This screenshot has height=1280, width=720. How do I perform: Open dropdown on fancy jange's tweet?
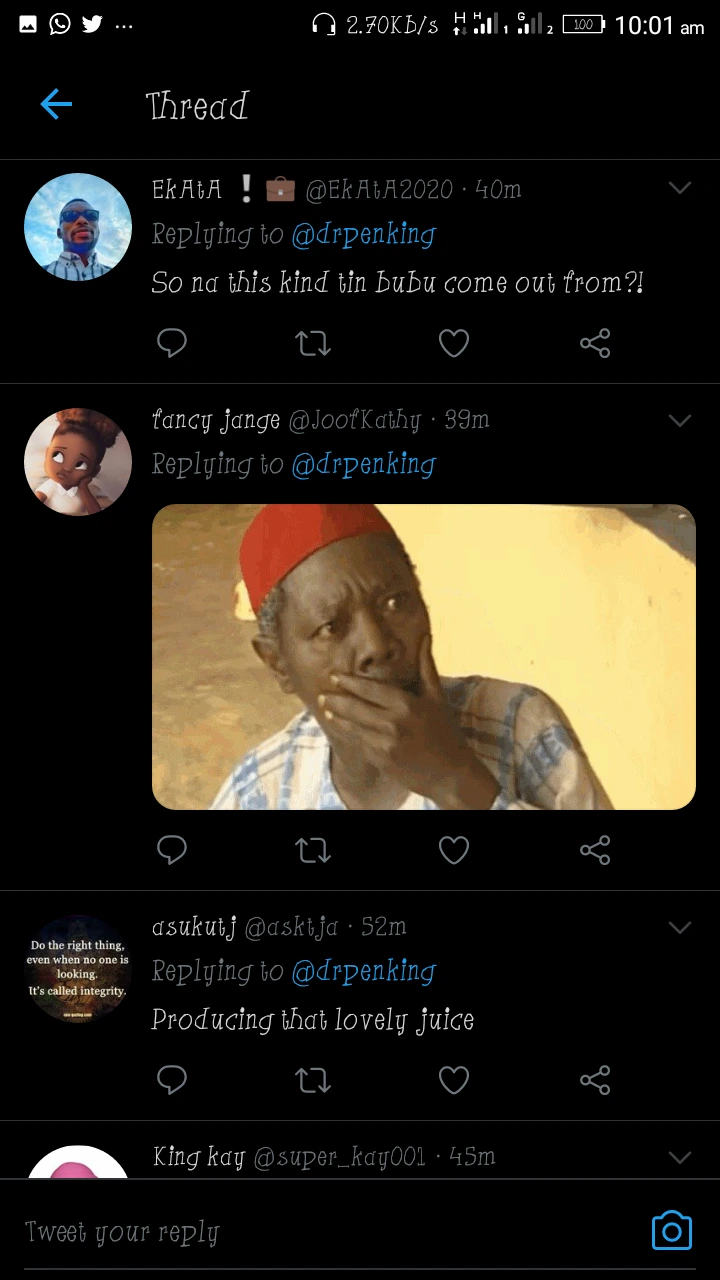tap(680, 420)
